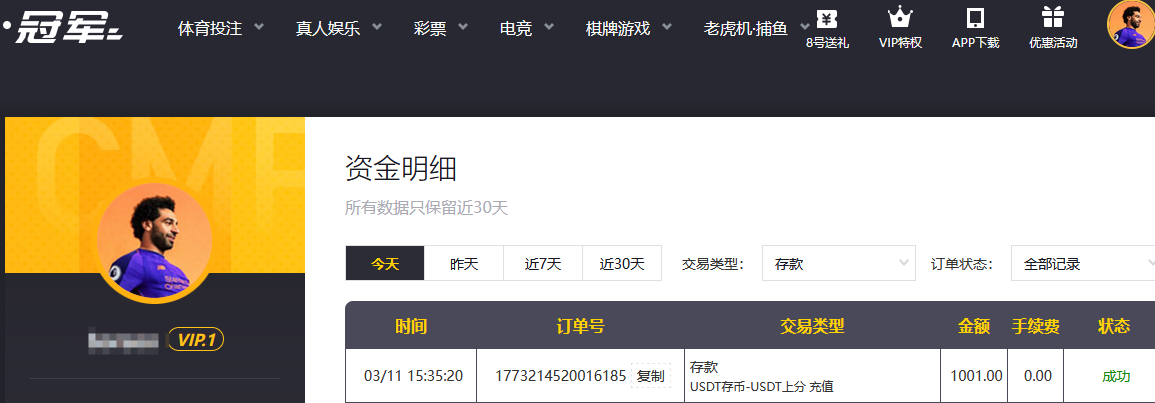1155x403 pixels.
Task: Open the 优惠活动 gift box icon
Action: 1052,19
